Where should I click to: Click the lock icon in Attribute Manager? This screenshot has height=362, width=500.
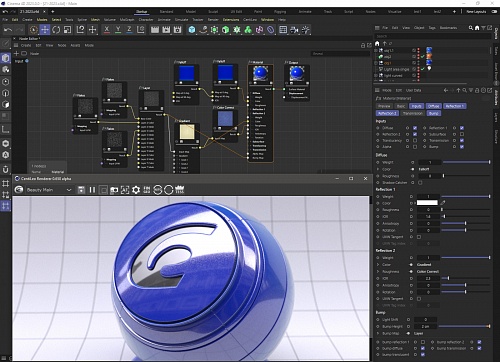[x=477, y=90]
